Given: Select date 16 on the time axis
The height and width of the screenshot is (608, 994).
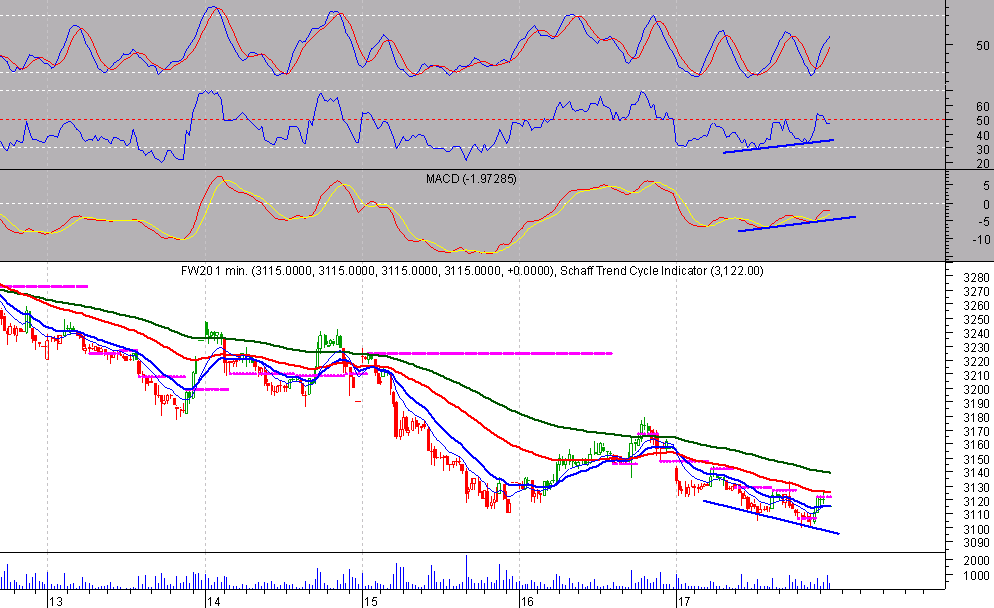Looking at the screenshot, I should (526, 602).
